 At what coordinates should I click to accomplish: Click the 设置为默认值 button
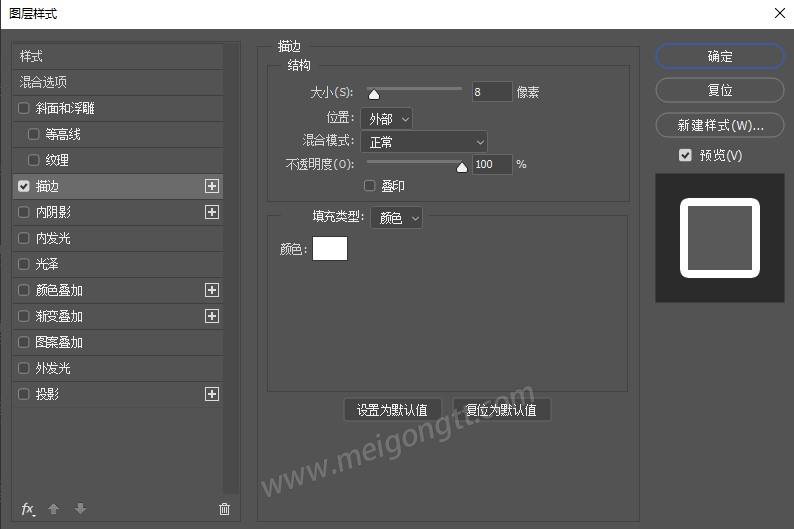[392, 410]
